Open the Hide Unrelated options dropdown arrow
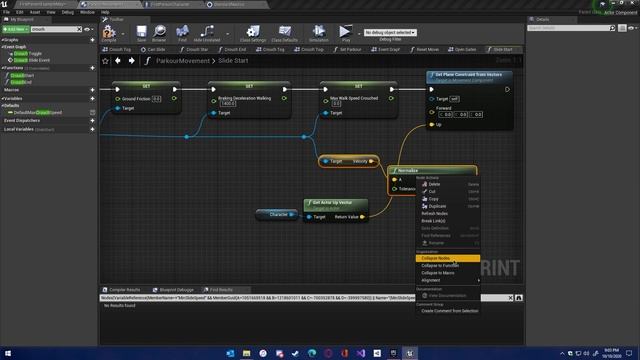640x360 pixels. tap(227, 33)
